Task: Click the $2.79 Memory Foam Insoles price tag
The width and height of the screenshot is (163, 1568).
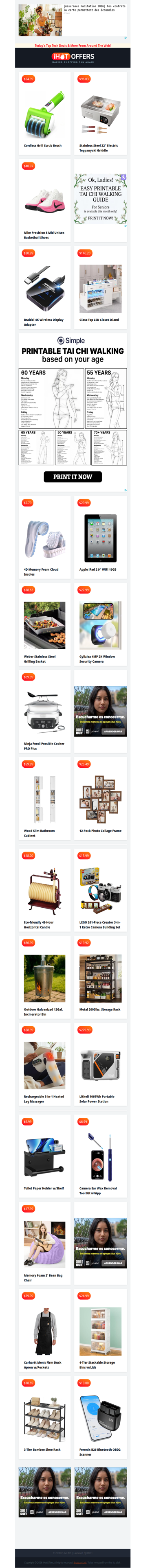Action: coord(27,503)
